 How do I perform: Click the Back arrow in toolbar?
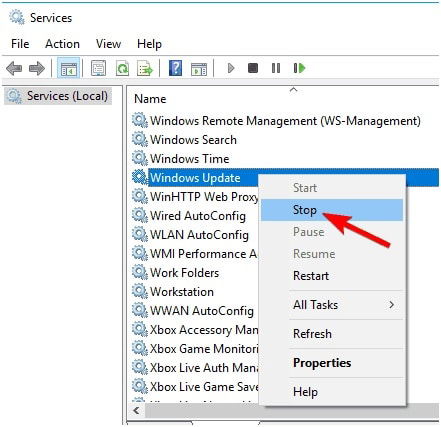(14, 68)
